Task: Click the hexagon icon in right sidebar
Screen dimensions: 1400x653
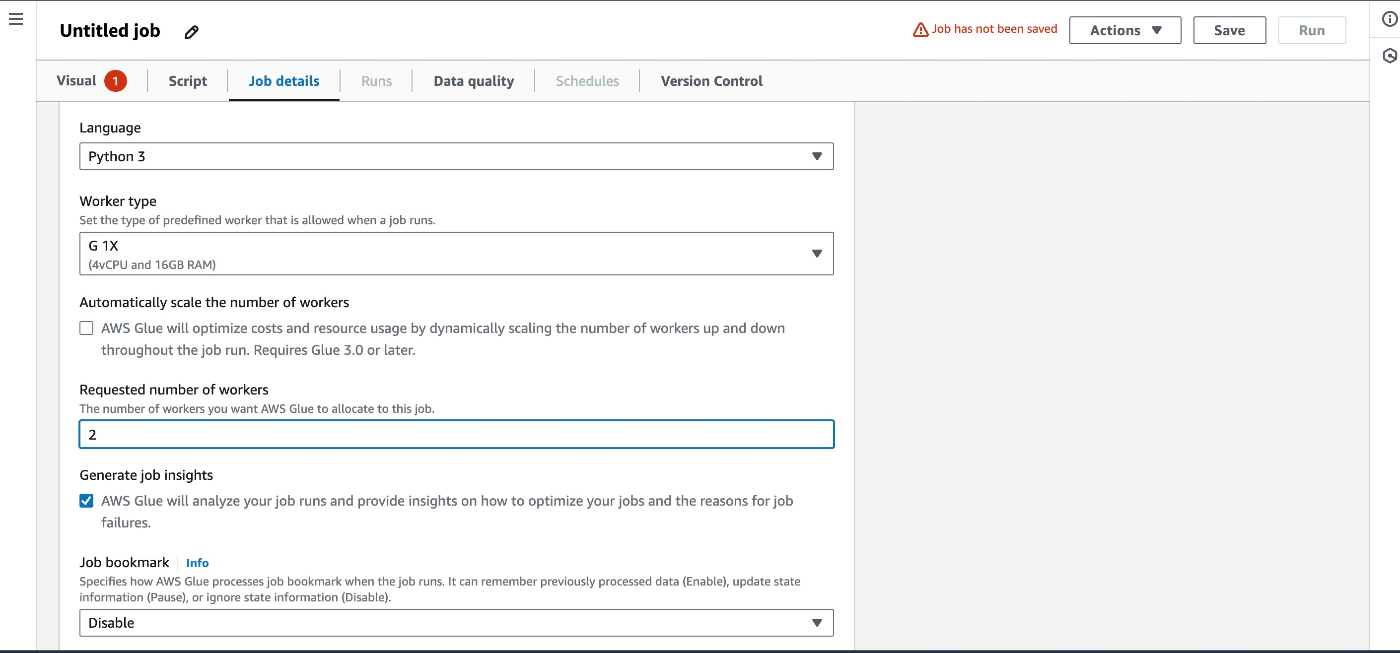Action: (1389, 56)
